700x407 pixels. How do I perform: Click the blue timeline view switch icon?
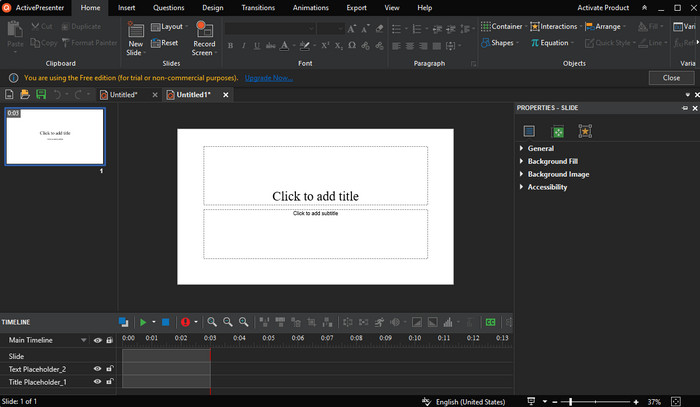click(x=124, y=322)
